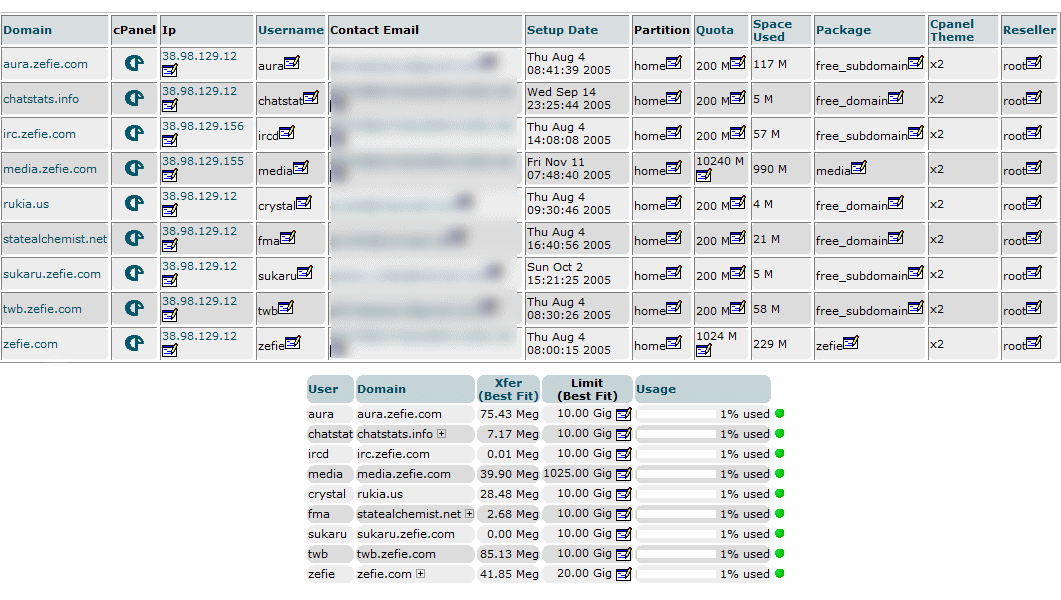Edit bandwidth limit icon for zefie user
The height and width of the screenshot is (600, 1061).
click(623, 574)
